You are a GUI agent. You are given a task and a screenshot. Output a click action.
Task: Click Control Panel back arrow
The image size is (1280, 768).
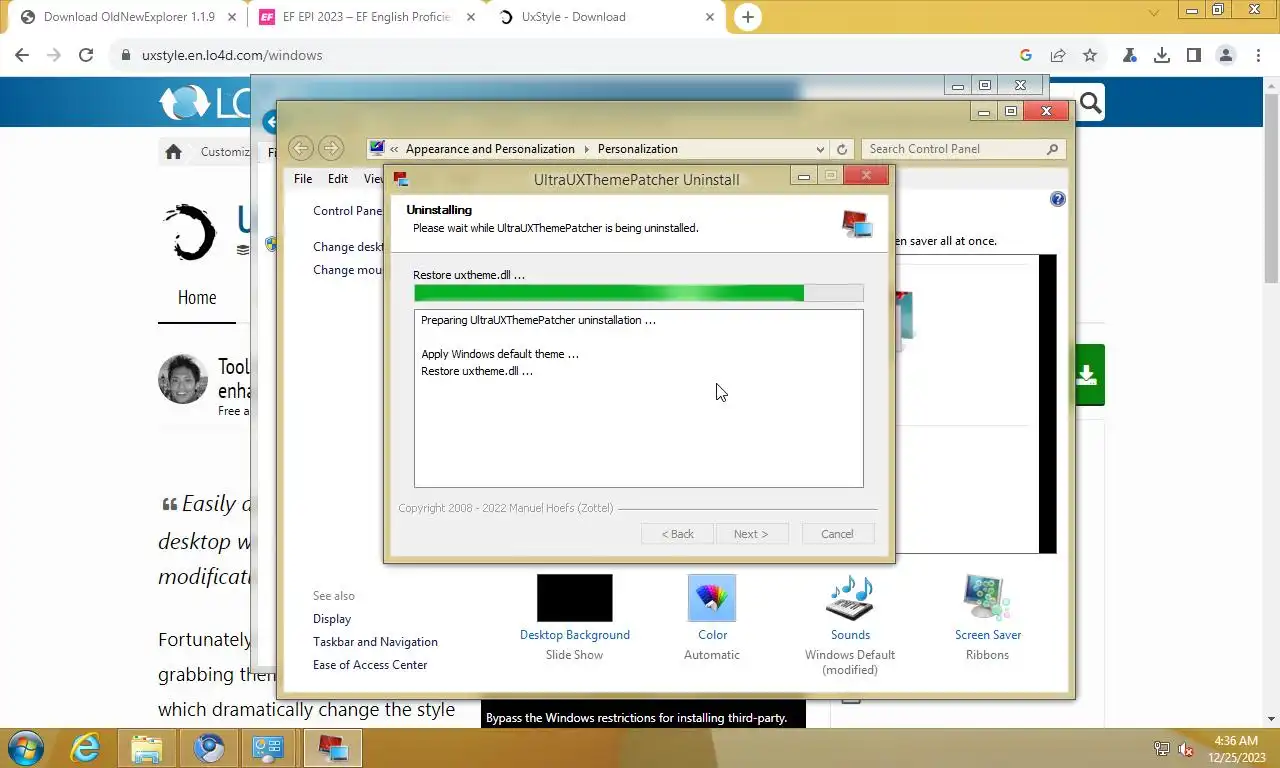(x=301, y=149)
